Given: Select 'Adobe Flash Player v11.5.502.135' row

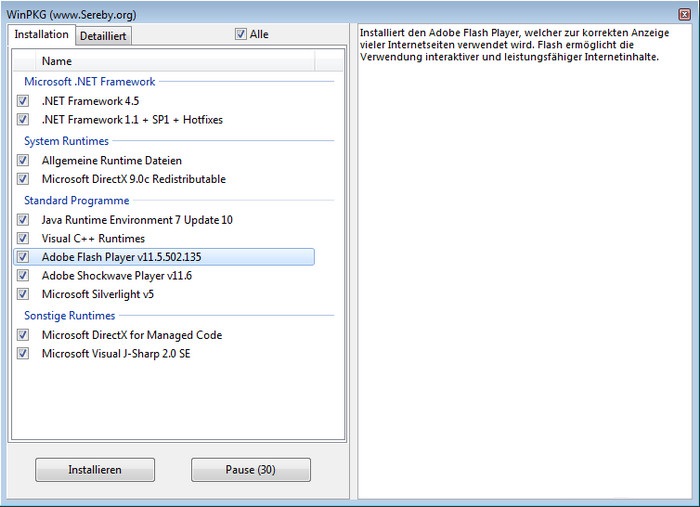Looking at the screenshot, I should [164, 257].
